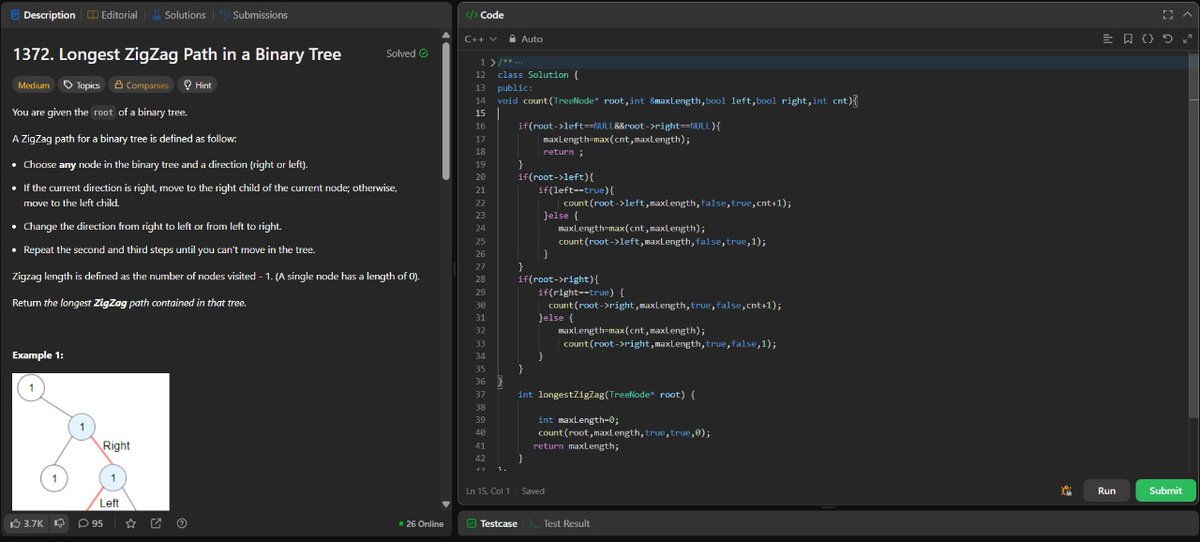Click 'count(root,maxLength,true,true,0);' on line 40

click(624, 433)
